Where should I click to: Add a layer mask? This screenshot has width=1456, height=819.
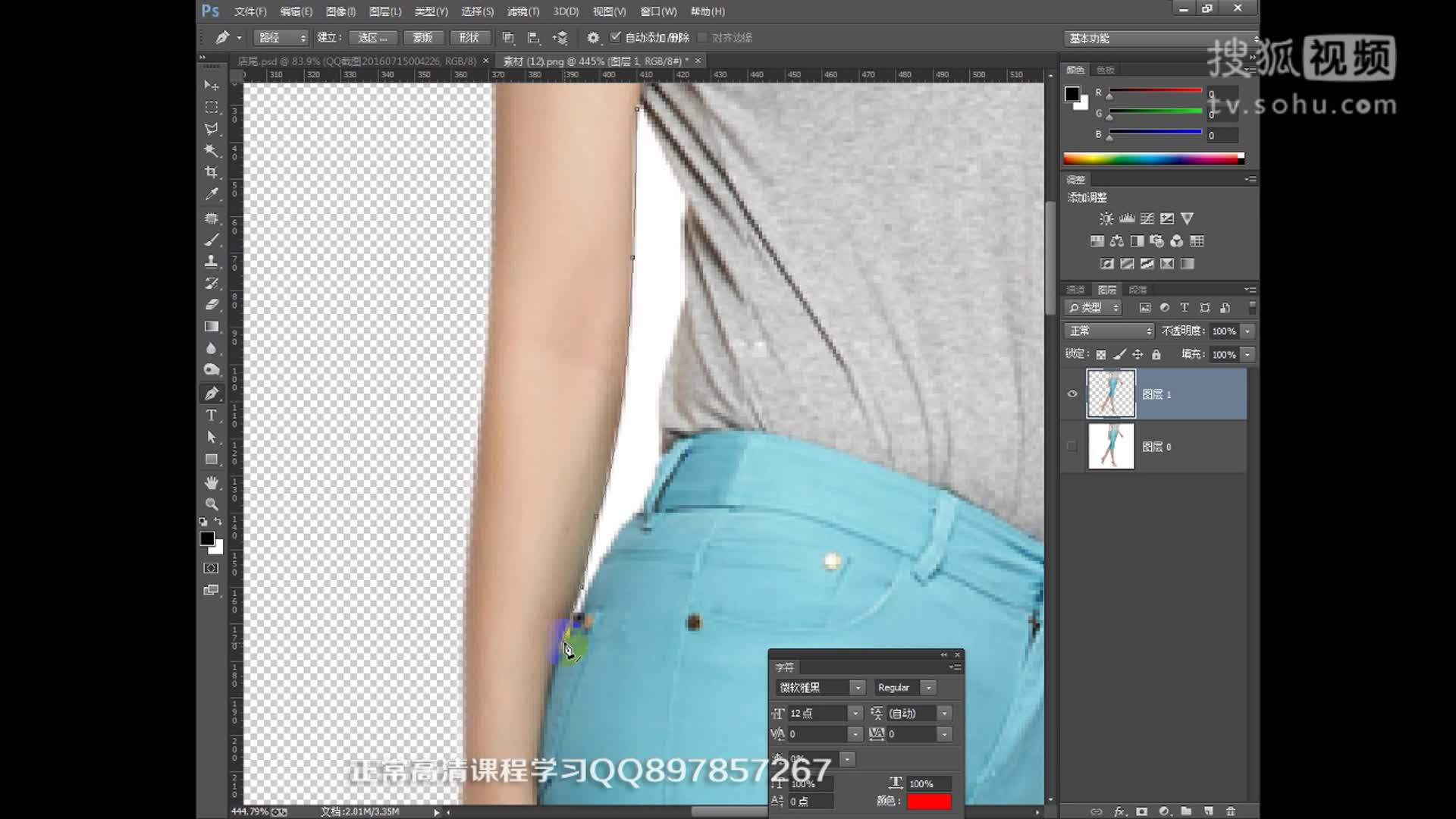(x=1142, y=811)
